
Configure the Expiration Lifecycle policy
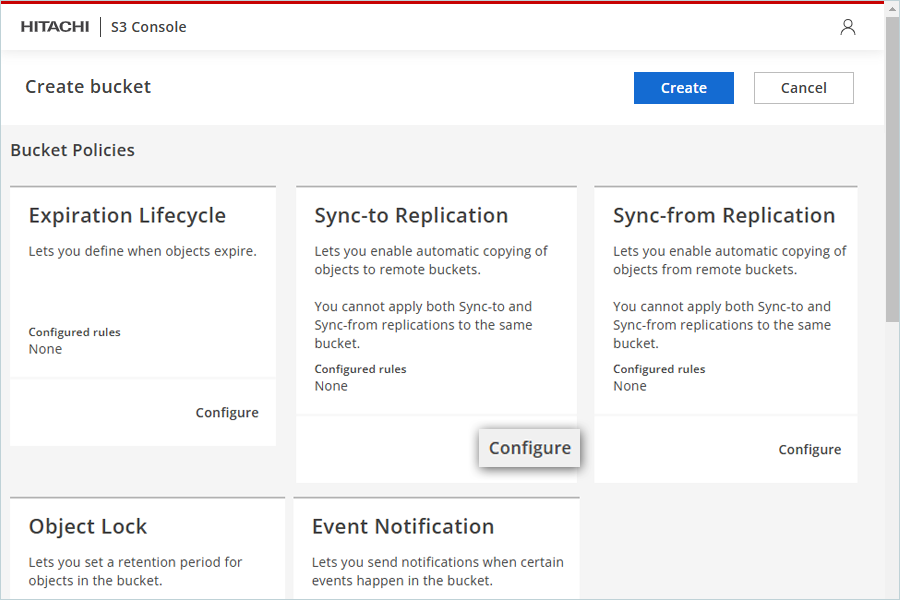click(227, 412)
